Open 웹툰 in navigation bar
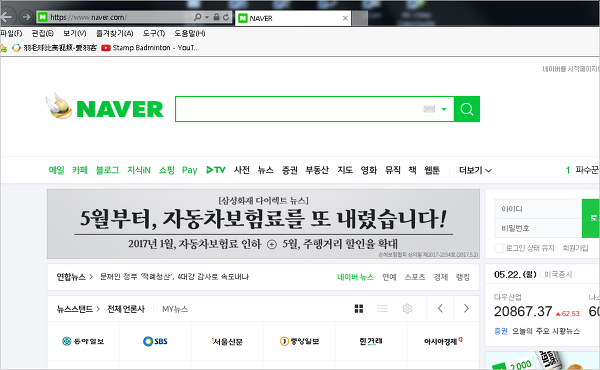600x370 pixels. pos(432,170)
